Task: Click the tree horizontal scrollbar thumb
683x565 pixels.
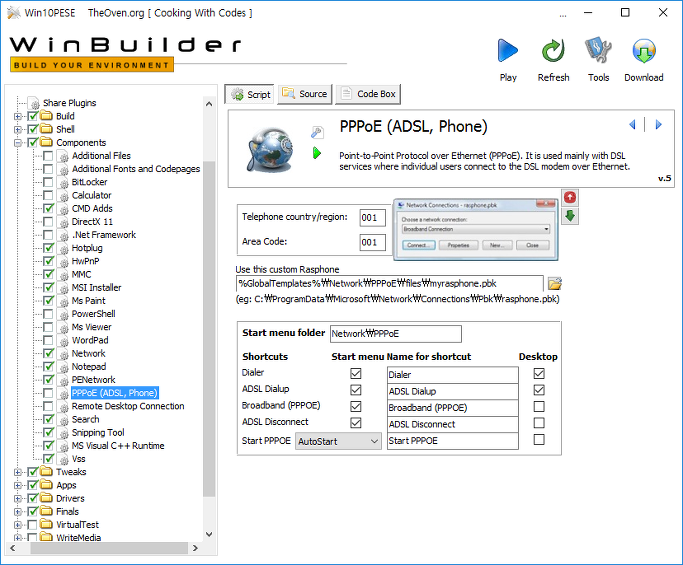Action: (109, 548)
